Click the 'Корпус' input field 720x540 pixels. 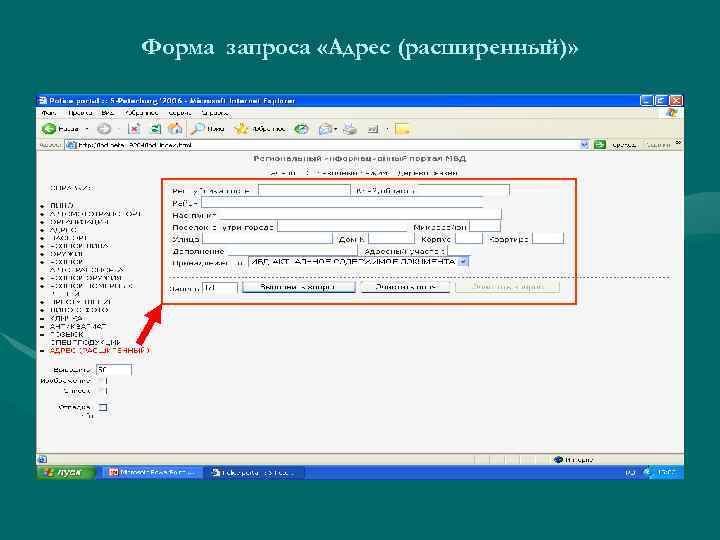tap(469, 239)
